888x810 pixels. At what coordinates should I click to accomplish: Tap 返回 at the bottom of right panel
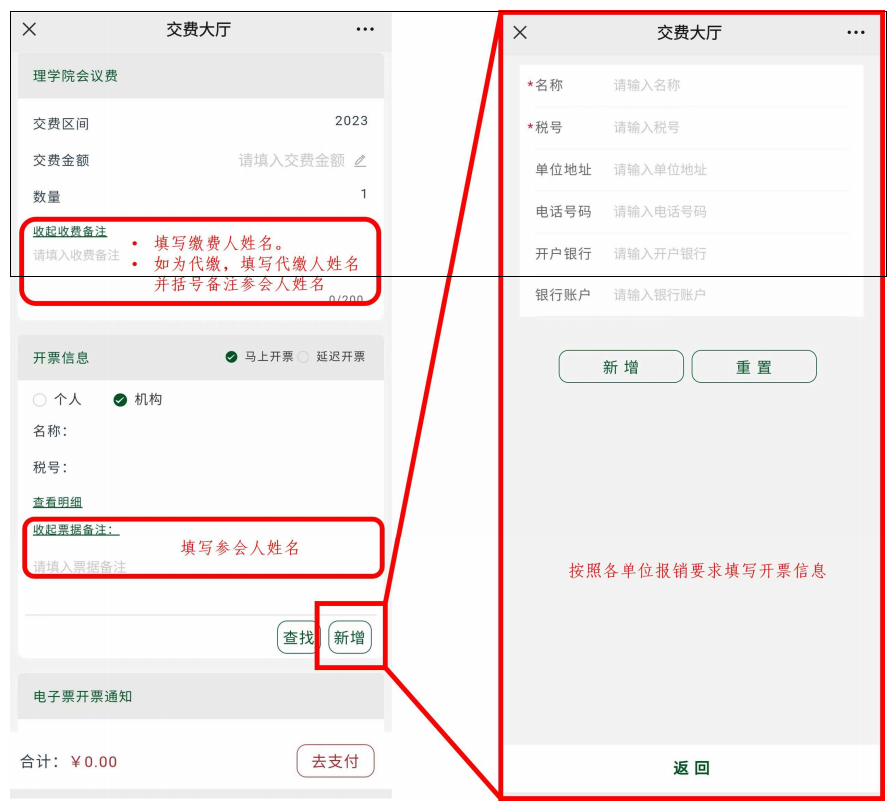(691, 768)
